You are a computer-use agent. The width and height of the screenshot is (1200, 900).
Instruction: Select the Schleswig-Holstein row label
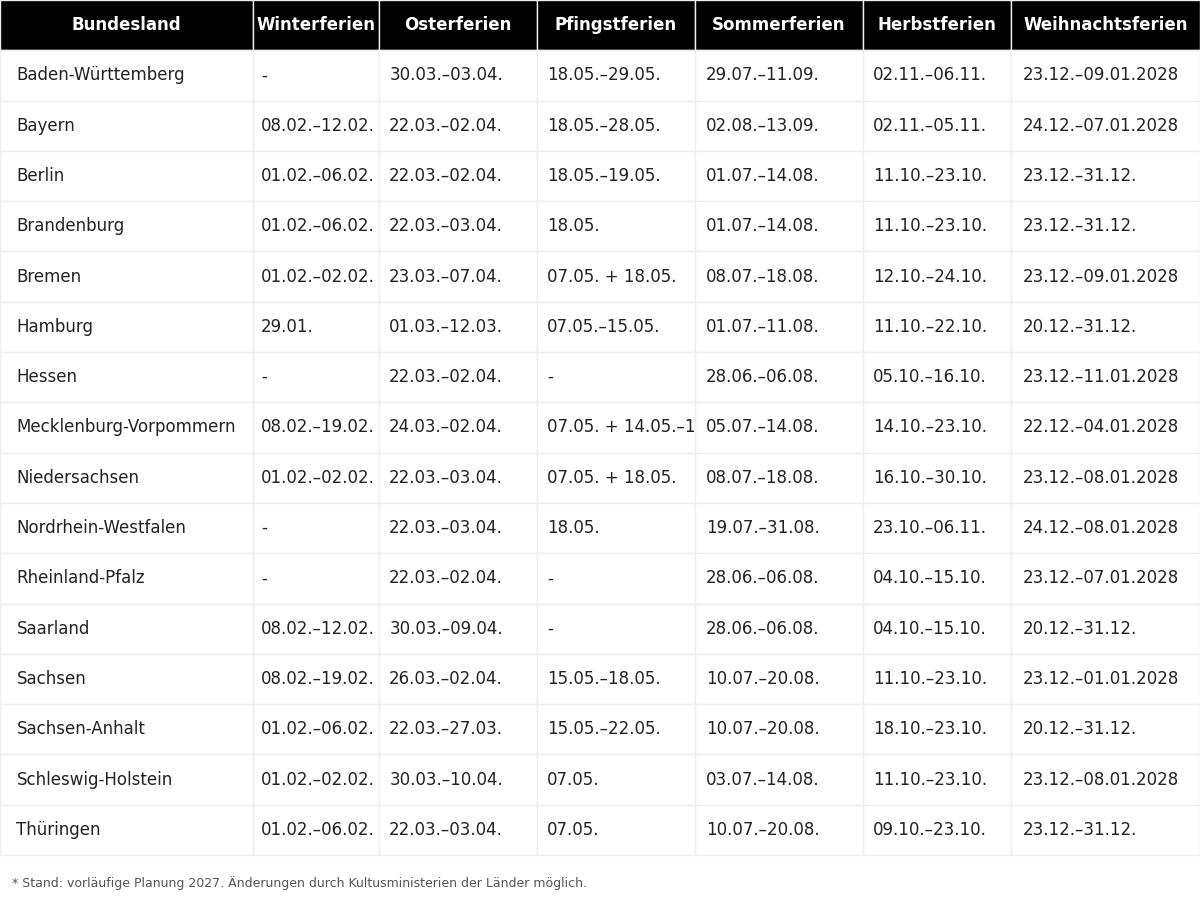coord(94,780)
